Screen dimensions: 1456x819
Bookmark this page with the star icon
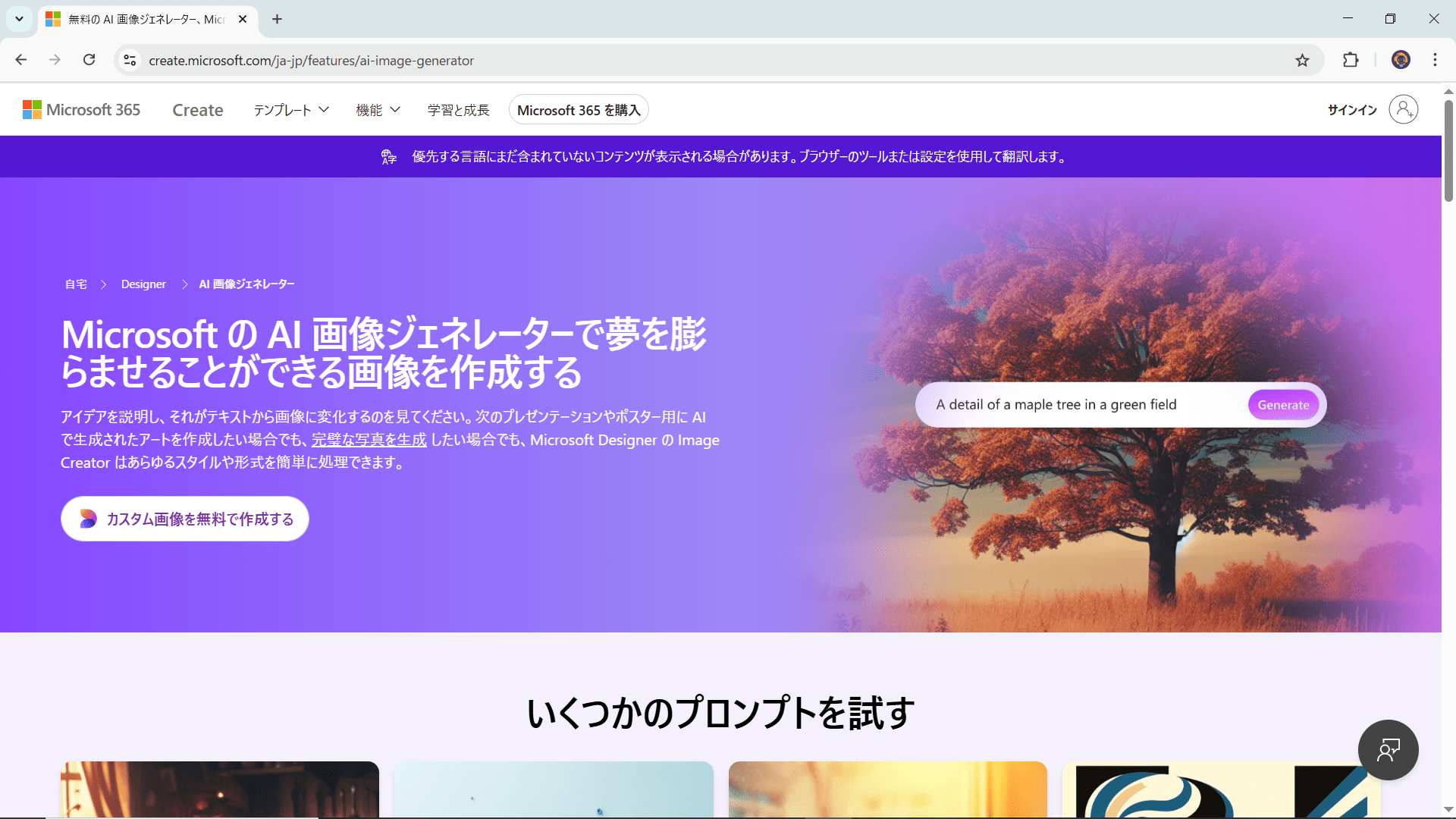[x=1302, y=60]
